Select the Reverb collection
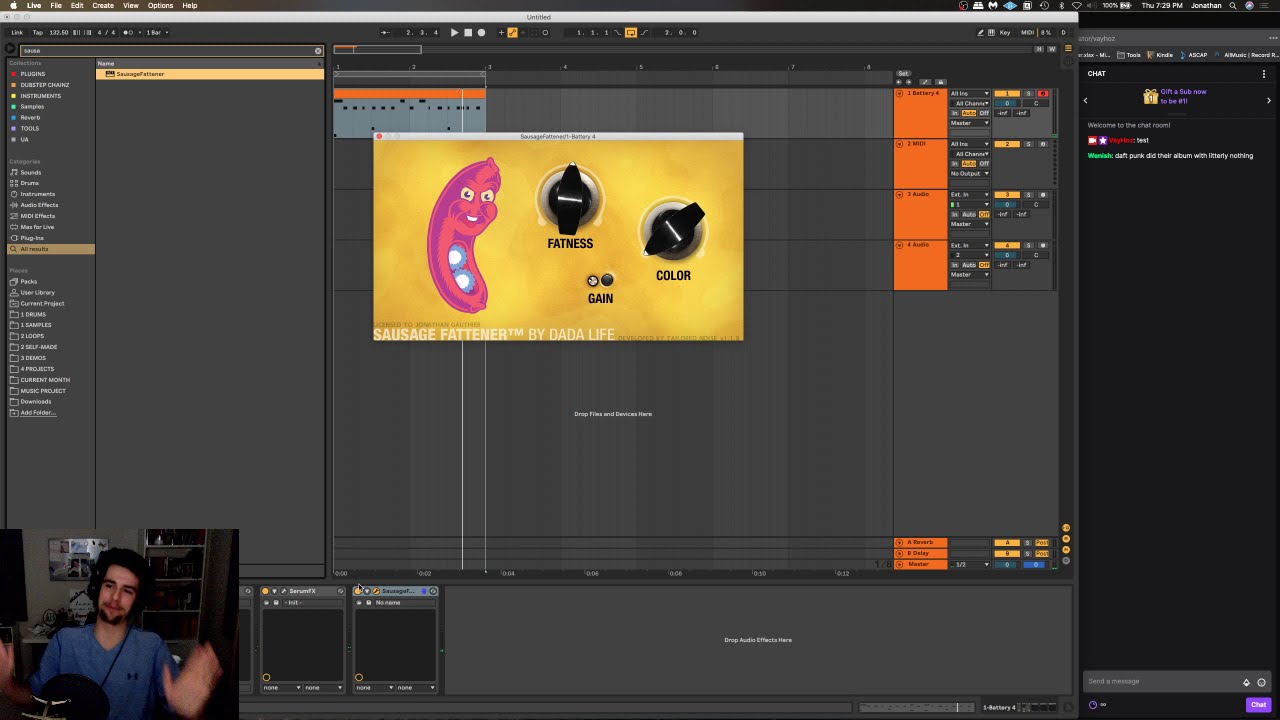 tap(30, 117)
